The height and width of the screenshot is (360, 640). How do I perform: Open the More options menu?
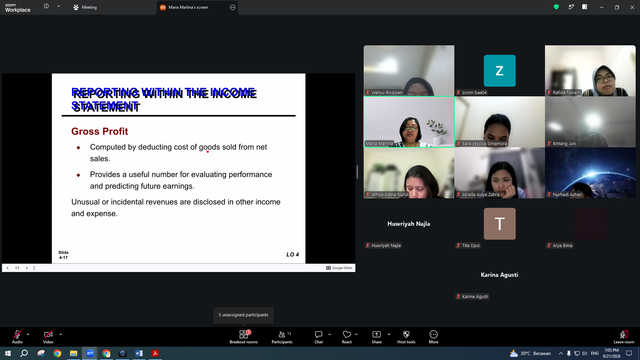[433, 337]
